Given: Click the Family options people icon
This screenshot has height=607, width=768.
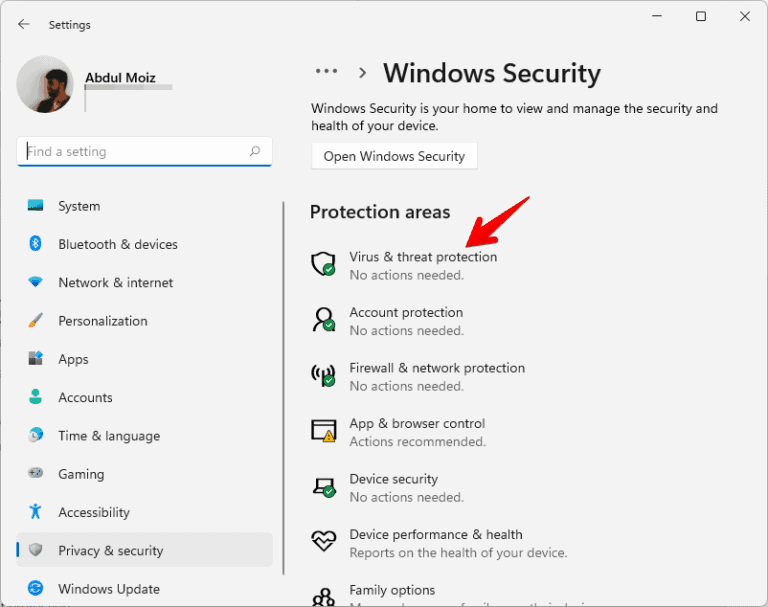Looking at the screenshot, I should 323,597.
